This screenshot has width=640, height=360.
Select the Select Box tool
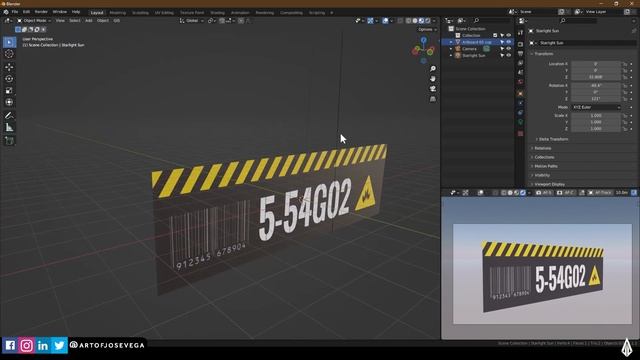tap(9, 42)
